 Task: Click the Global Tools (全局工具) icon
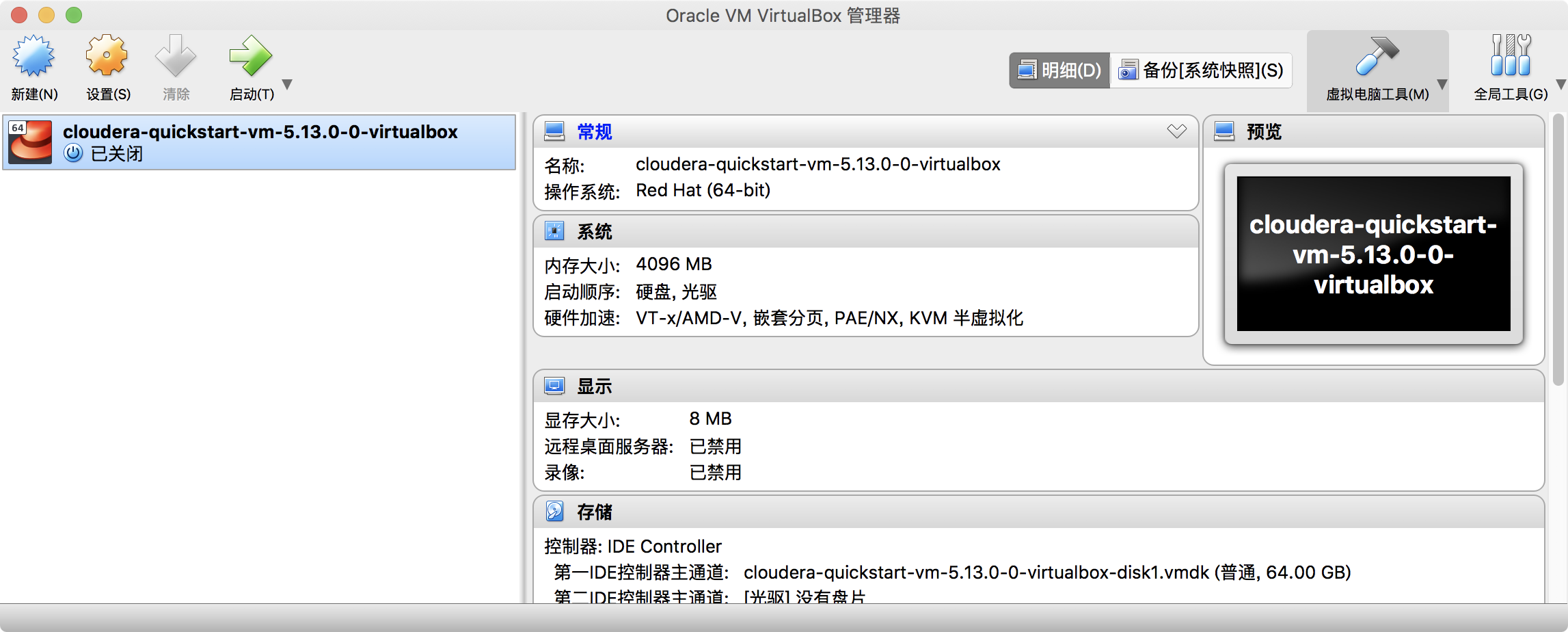coord(1511,56)
